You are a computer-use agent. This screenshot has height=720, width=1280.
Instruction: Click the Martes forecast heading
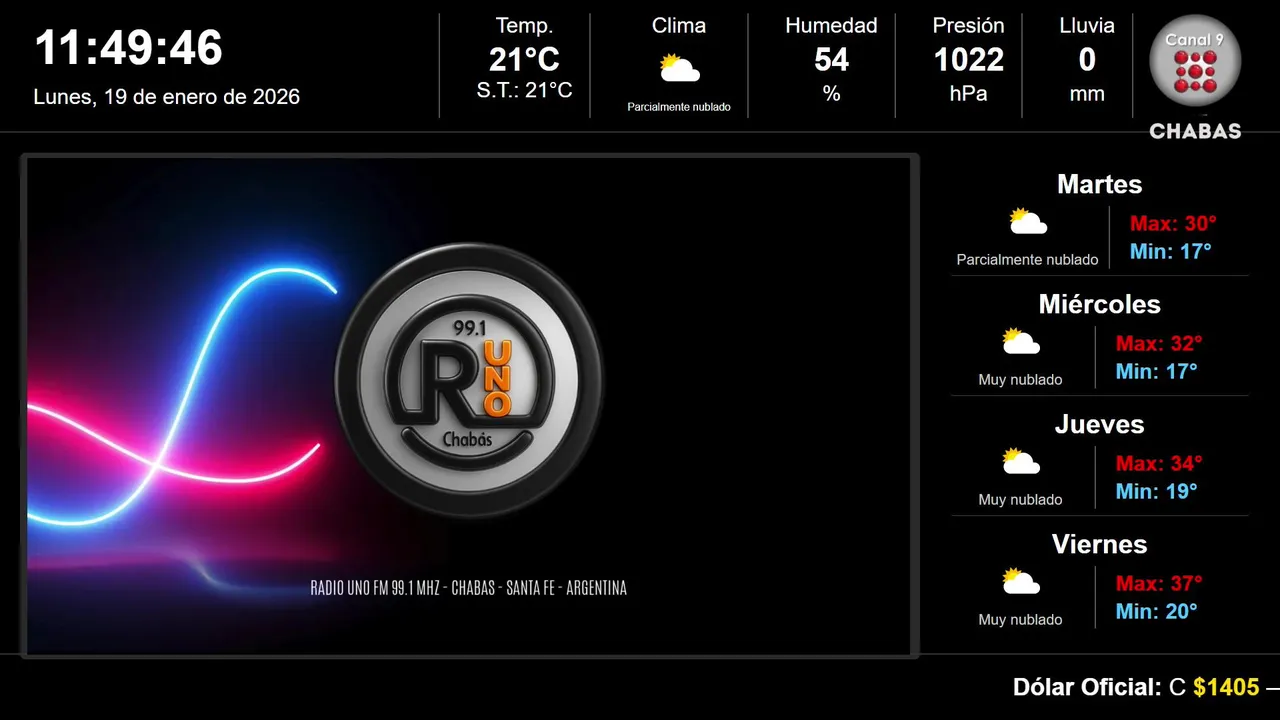point(1099,184)
